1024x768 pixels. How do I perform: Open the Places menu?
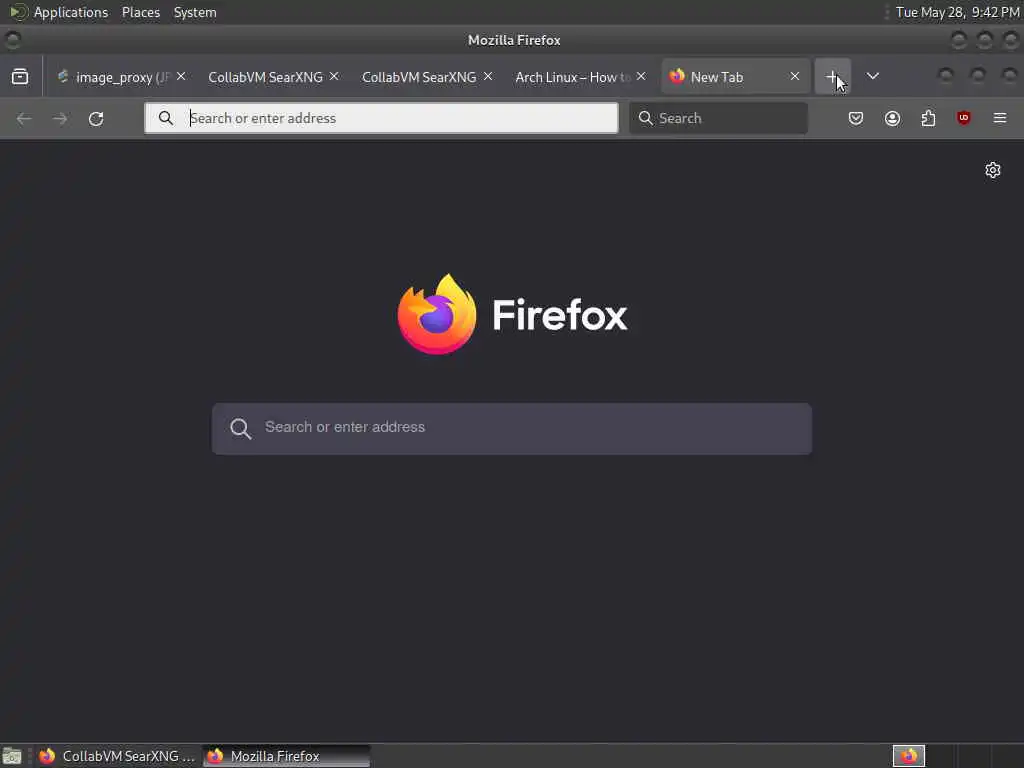[x=140, y=12]
